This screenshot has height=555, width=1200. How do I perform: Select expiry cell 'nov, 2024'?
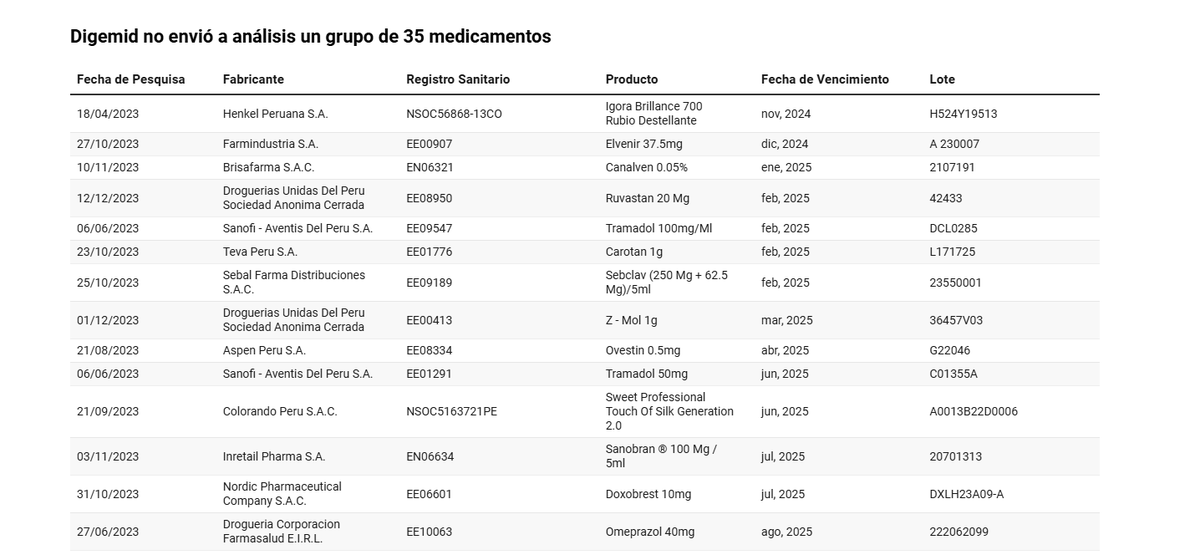pos(785,114)
